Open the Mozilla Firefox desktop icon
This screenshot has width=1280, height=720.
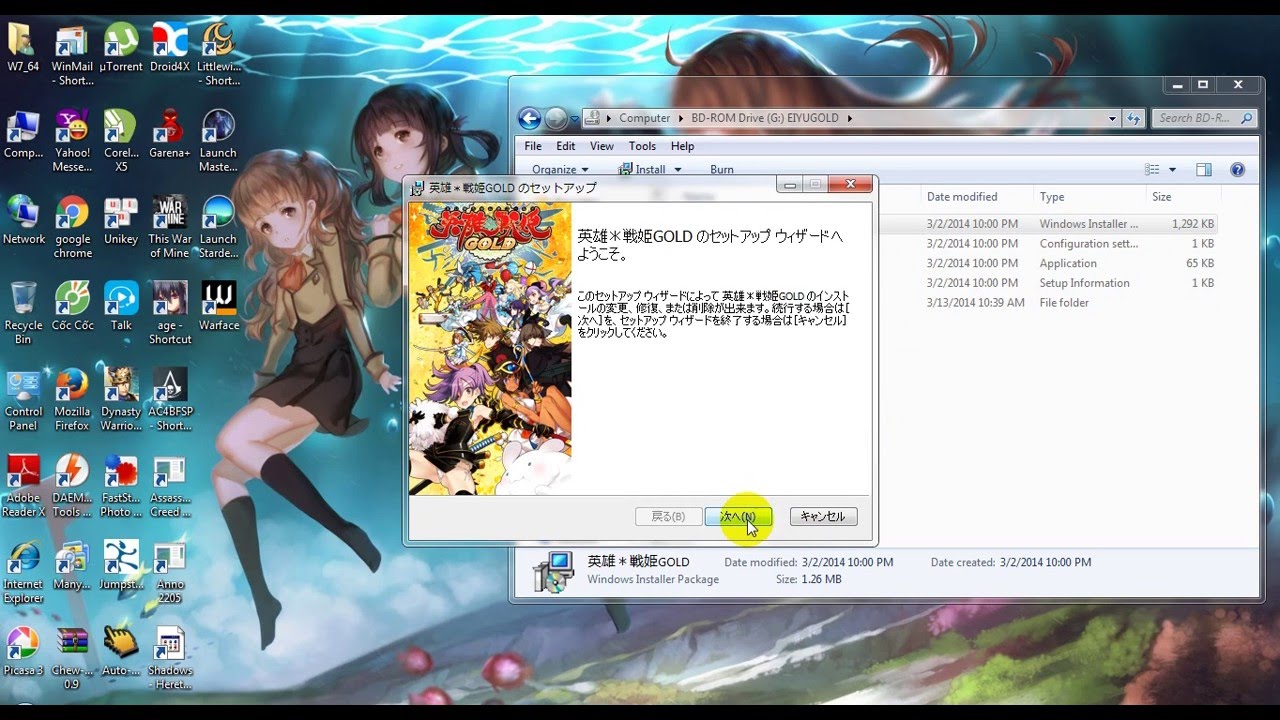(x=72, y=400)
